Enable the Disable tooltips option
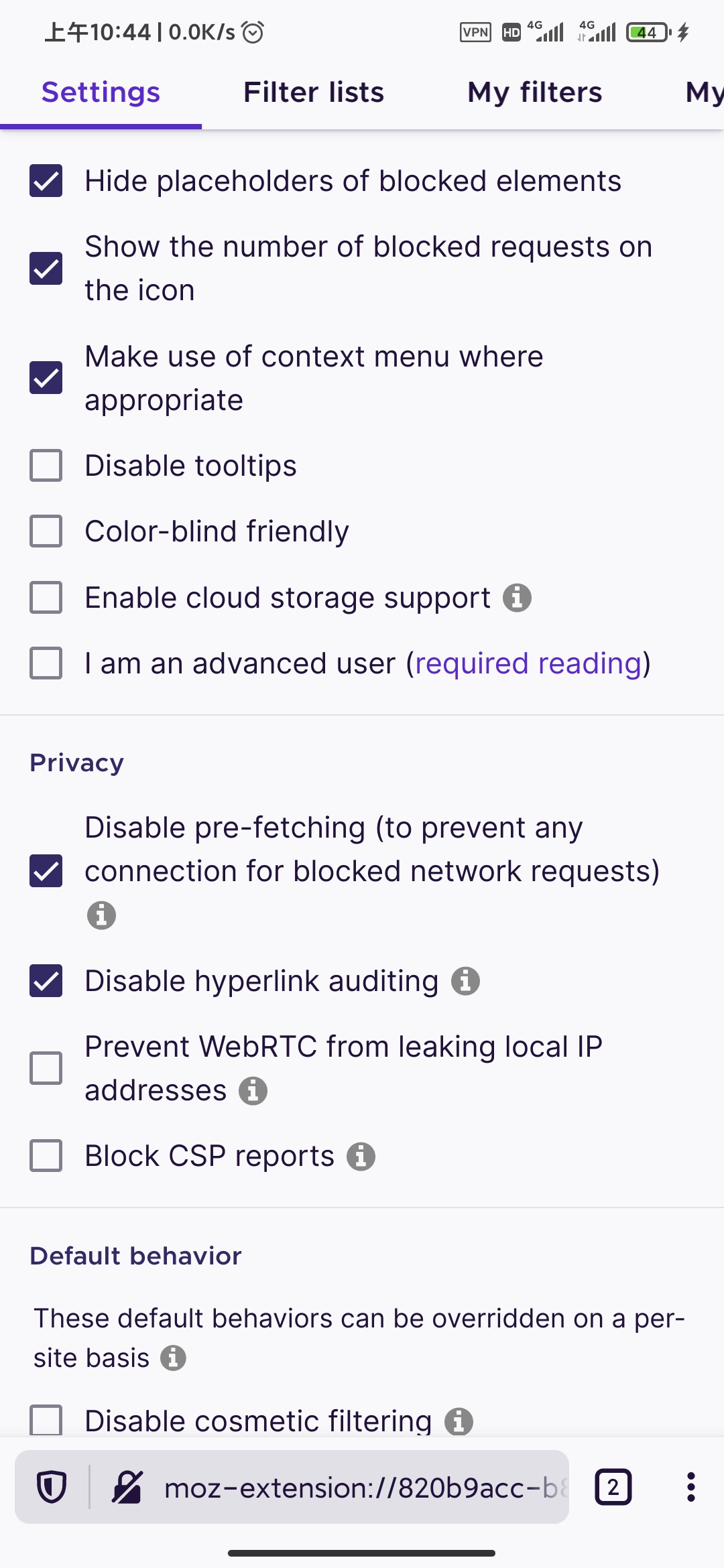This screenshot has width=724, height=1568. [46, 465]
